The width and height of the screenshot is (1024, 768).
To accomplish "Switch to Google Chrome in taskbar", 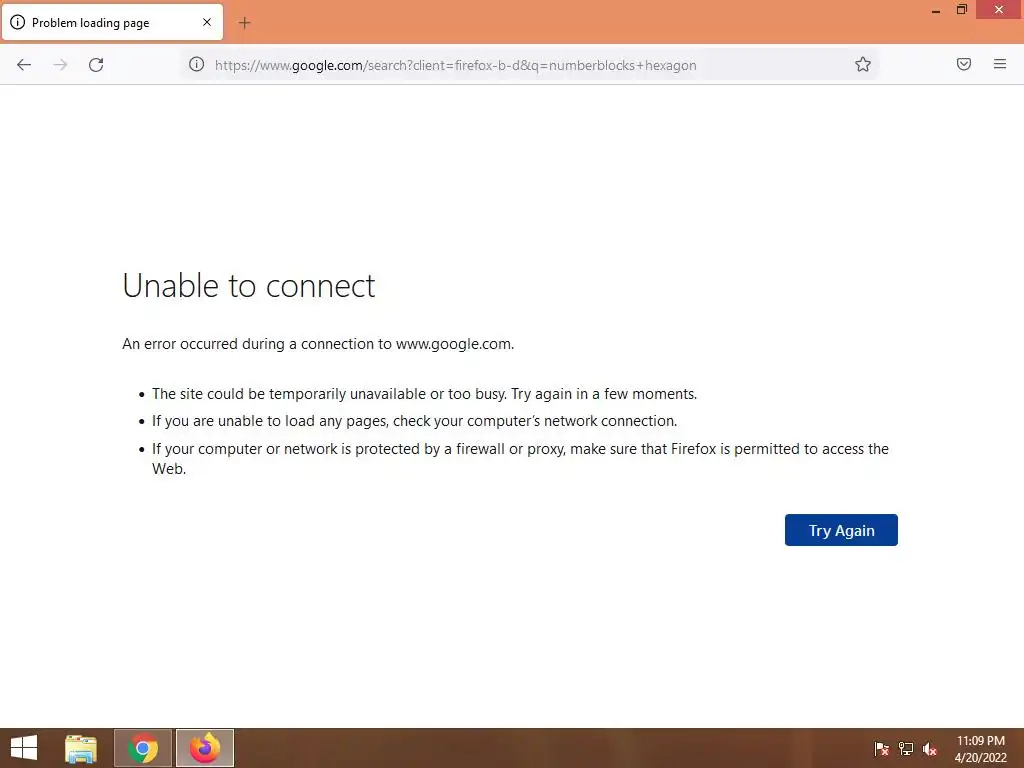I will 143,748.
